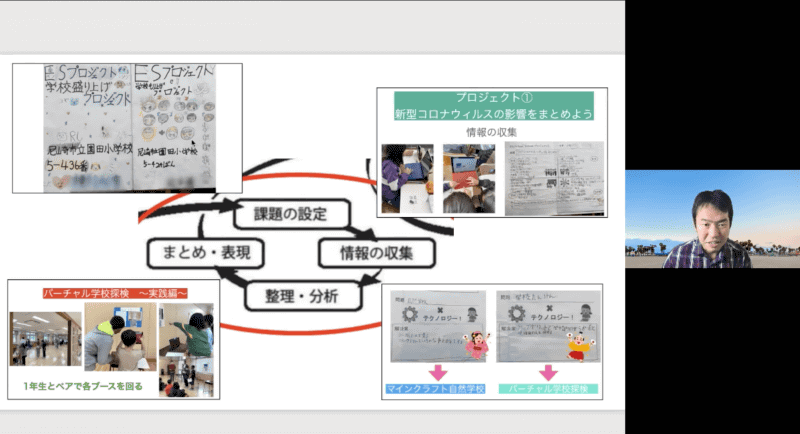Click the red バーチャル学校探検 〜実践編〜 heading

pyautogui.click(x=115, y=293)
